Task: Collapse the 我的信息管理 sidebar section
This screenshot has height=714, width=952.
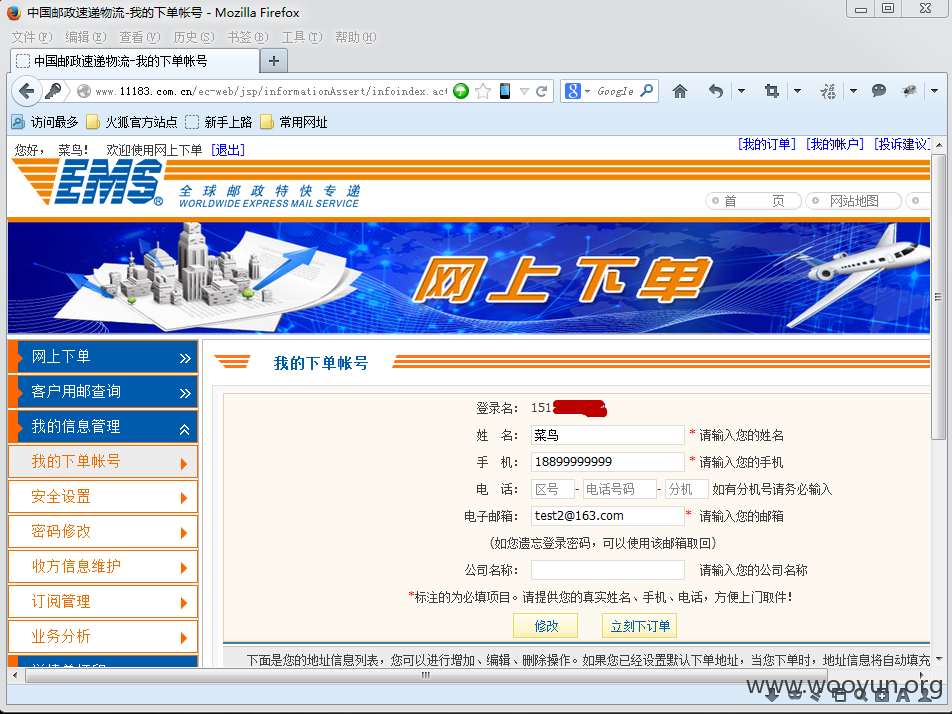Action: 103,427
